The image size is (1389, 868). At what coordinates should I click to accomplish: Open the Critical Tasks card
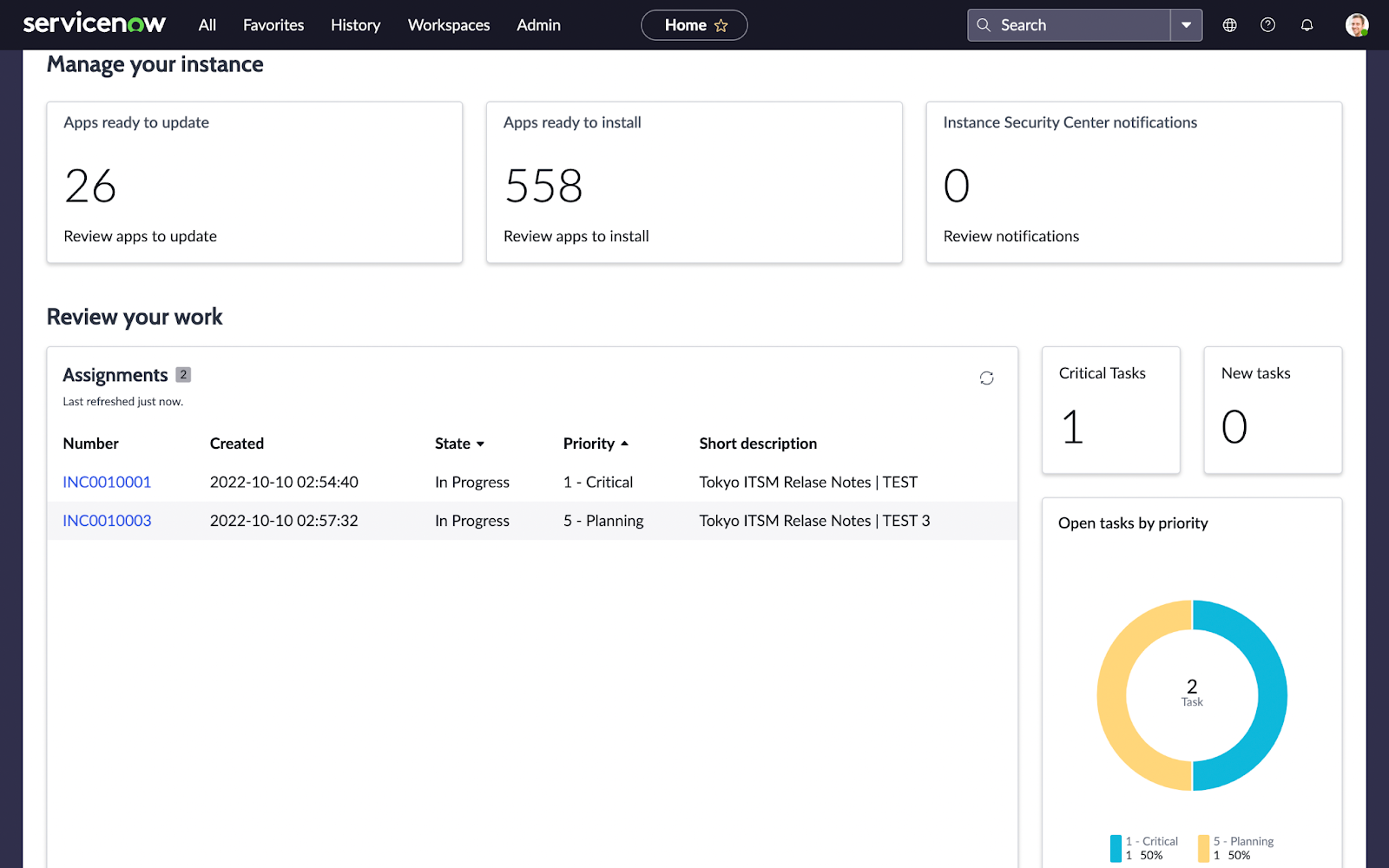[x=1110, y=410]
